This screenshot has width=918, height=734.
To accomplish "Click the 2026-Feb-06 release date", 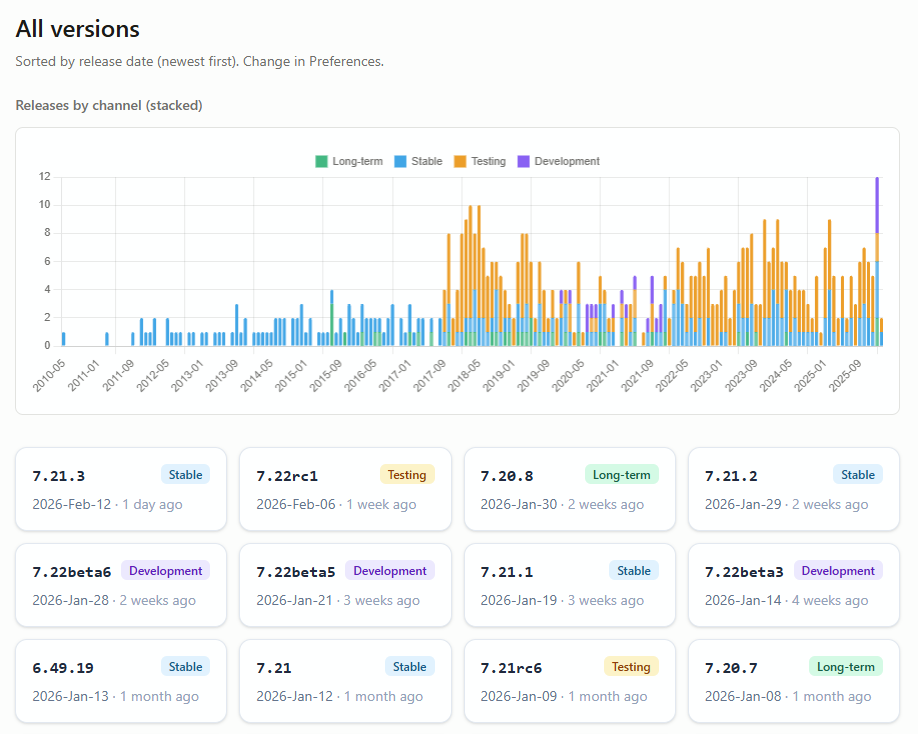I will (296, 505).
